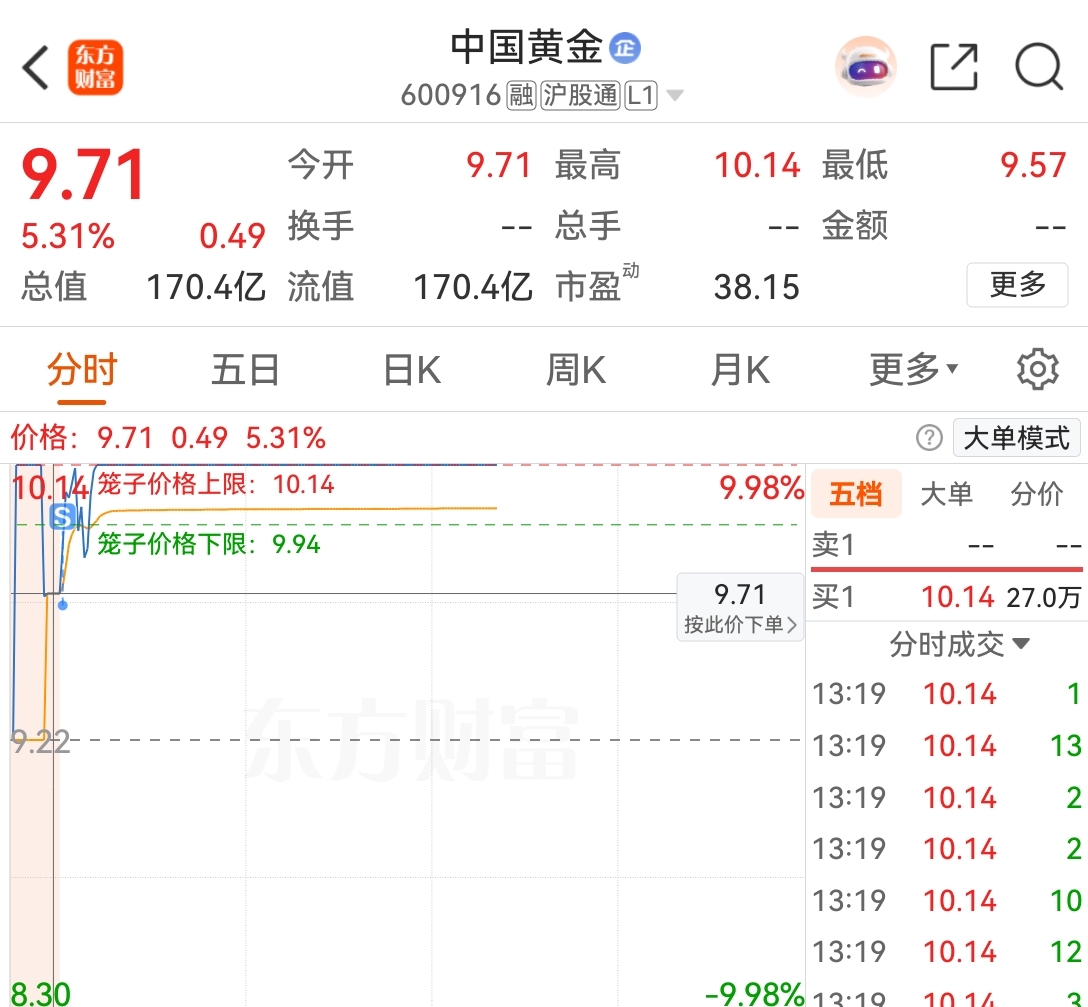
Task: Select the 五档 tab
Action: 856,493
